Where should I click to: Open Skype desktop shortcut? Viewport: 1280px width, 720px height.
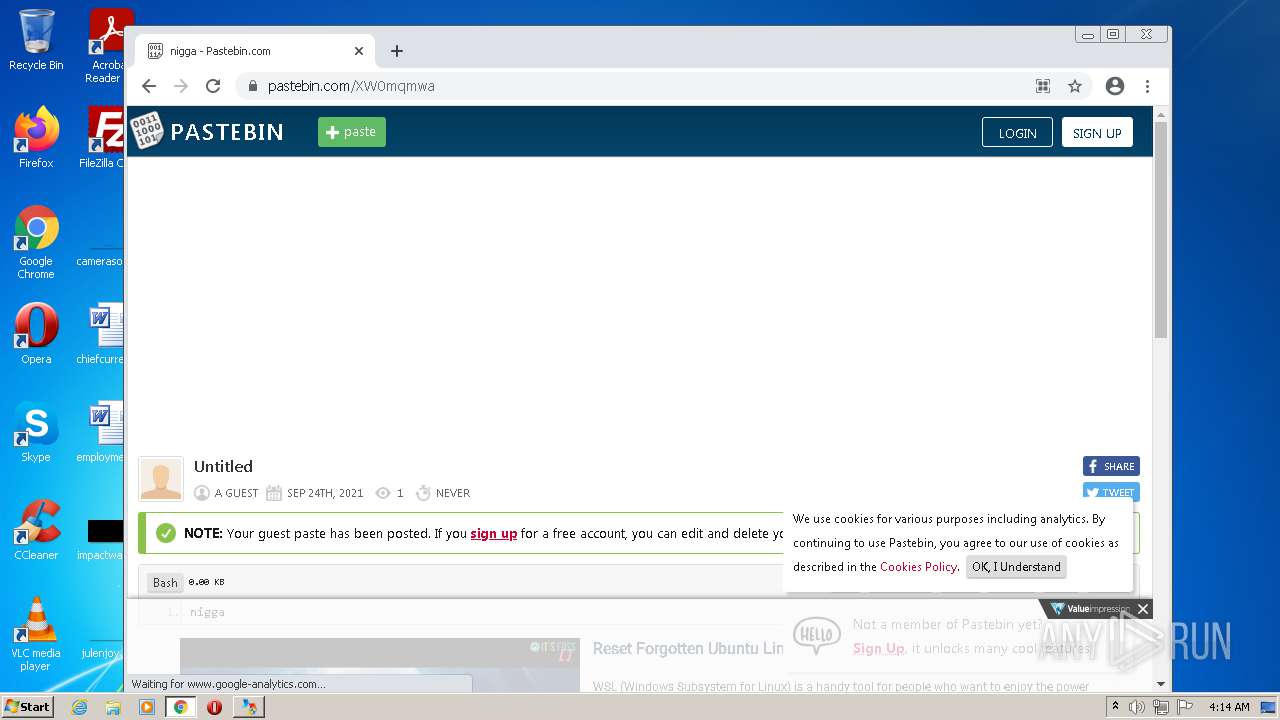(36, 432)
